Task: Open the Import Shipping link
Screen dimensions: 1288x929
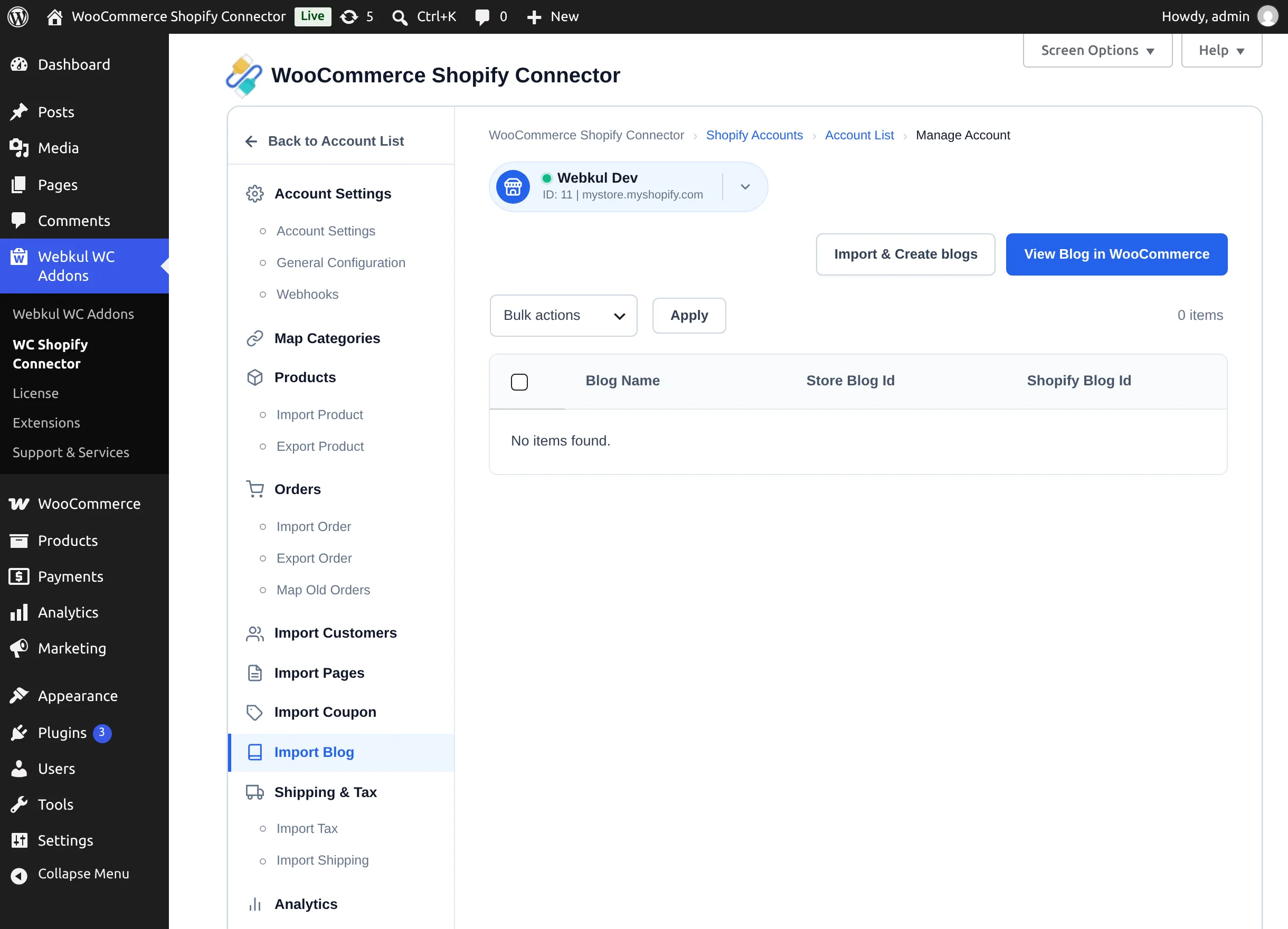Action: pos(323,861)
